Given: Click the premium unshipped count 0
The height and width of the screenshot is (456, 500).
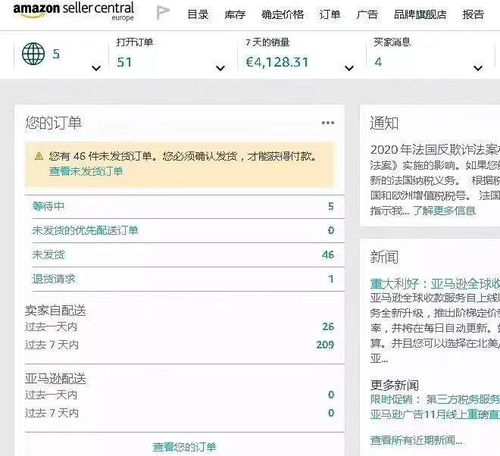Looking at the screenshot, I should (x=331, y=230).
